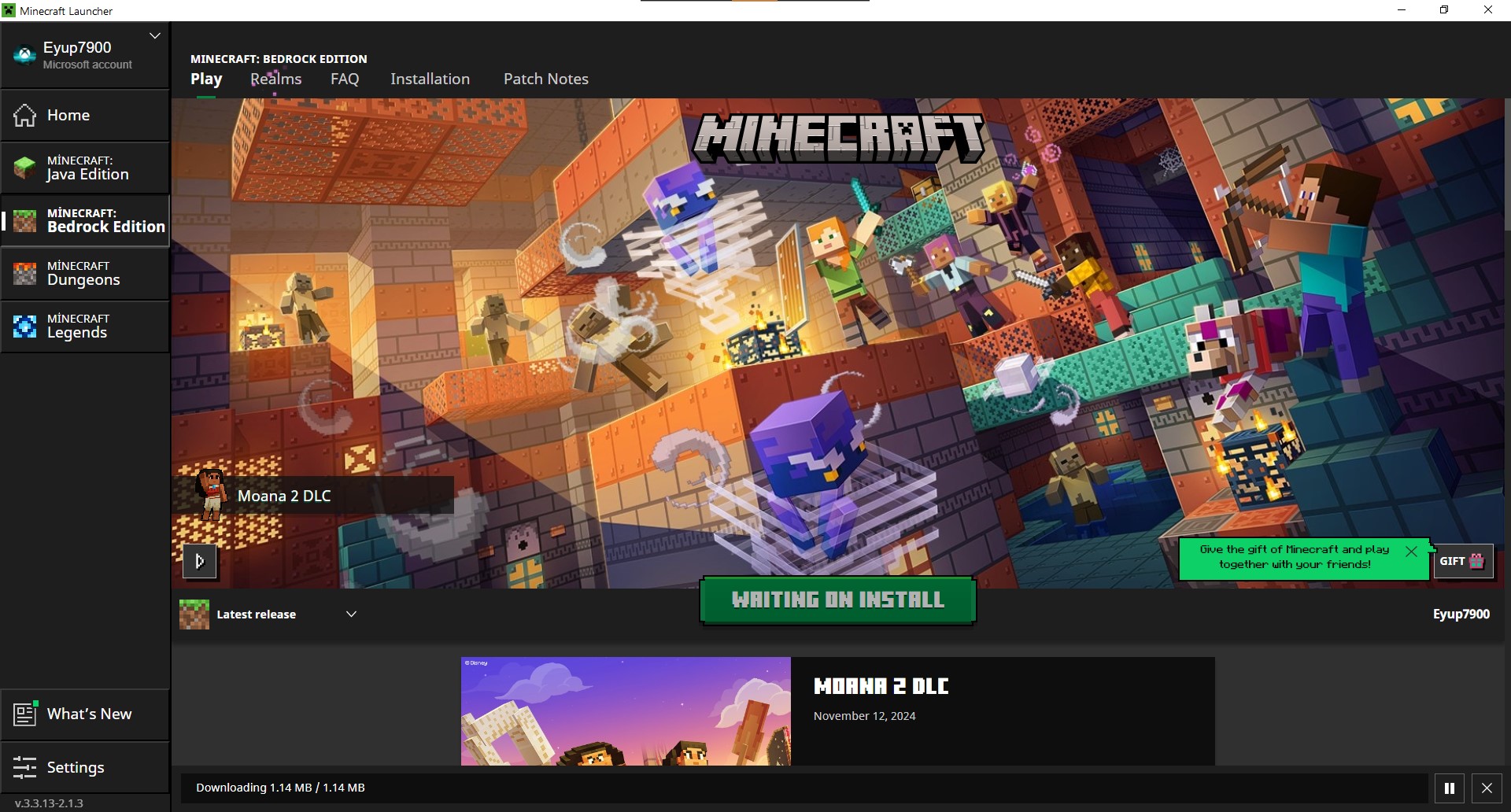Open the Moana 2 DLC news thumbnail
Image resolution: width=1511 pixels, height=812 pixels.
[626, 710]
